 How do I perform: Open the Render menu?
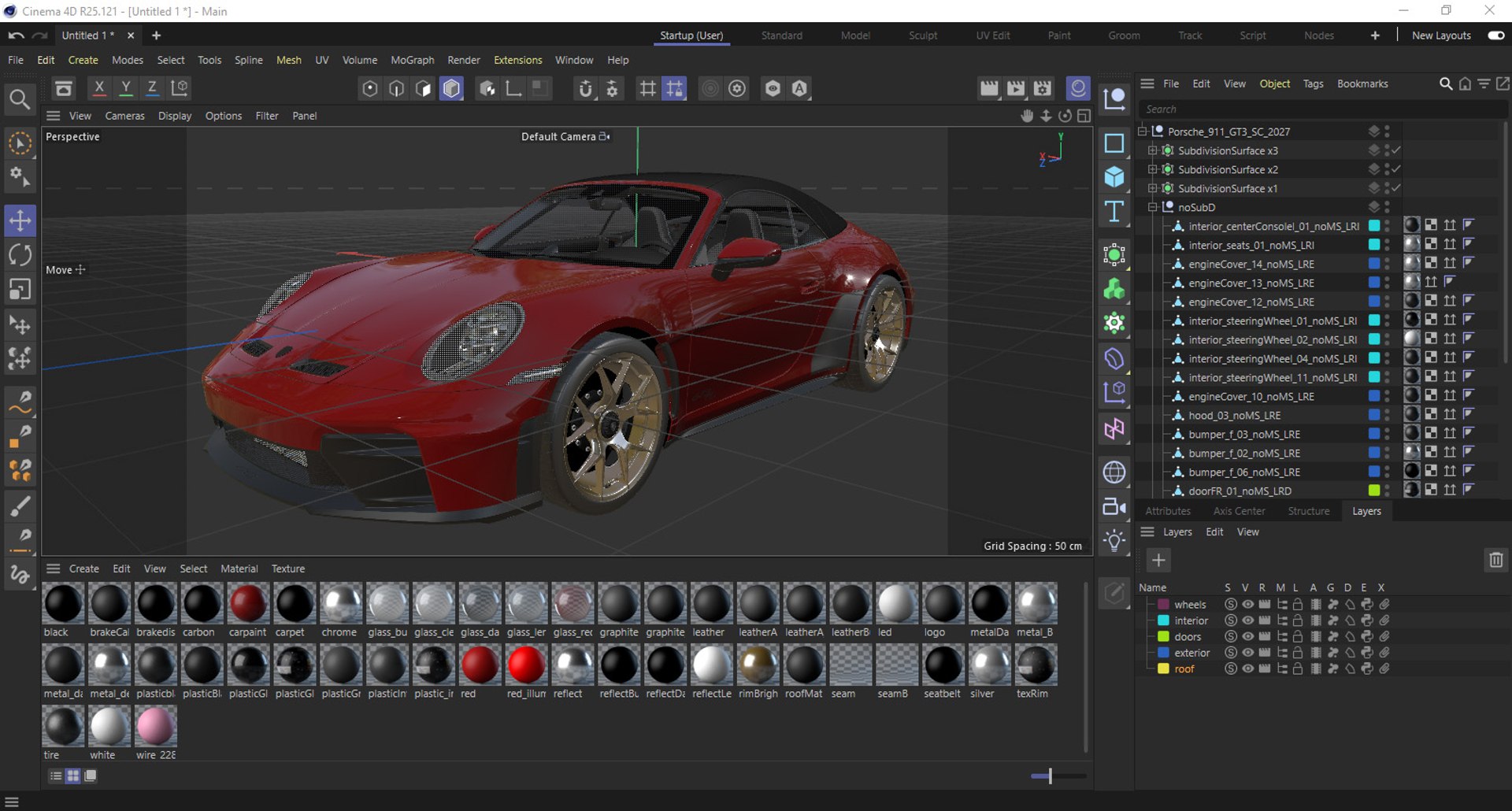coord(463,60)
